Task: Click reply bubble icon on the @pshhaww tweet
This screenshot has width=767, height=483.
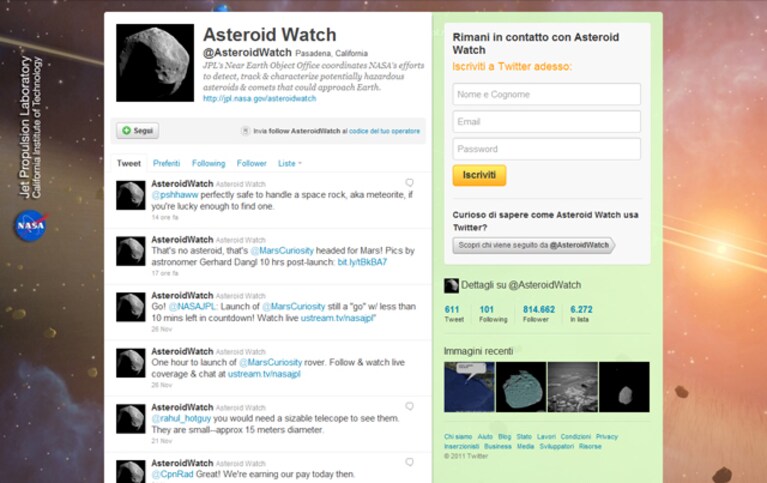Action: pos(409,183)
